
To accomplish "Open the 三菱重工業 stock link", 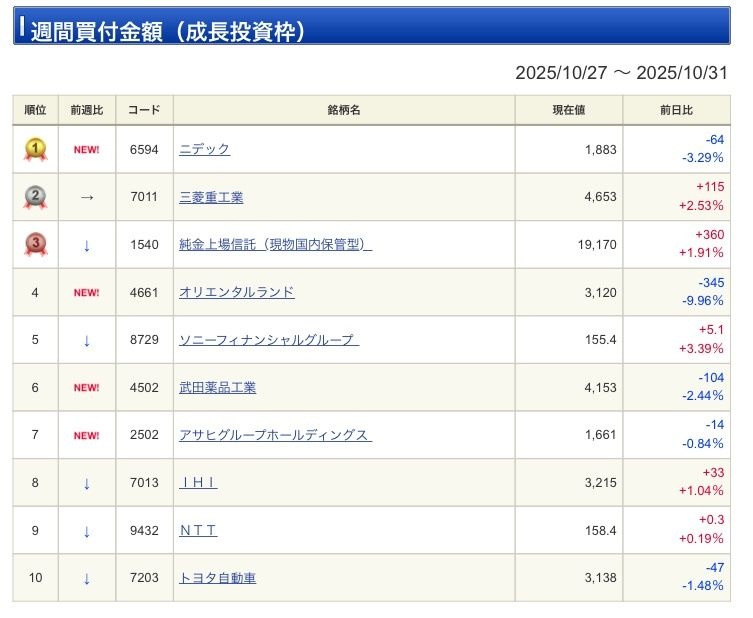I will (x=211, y=198).
